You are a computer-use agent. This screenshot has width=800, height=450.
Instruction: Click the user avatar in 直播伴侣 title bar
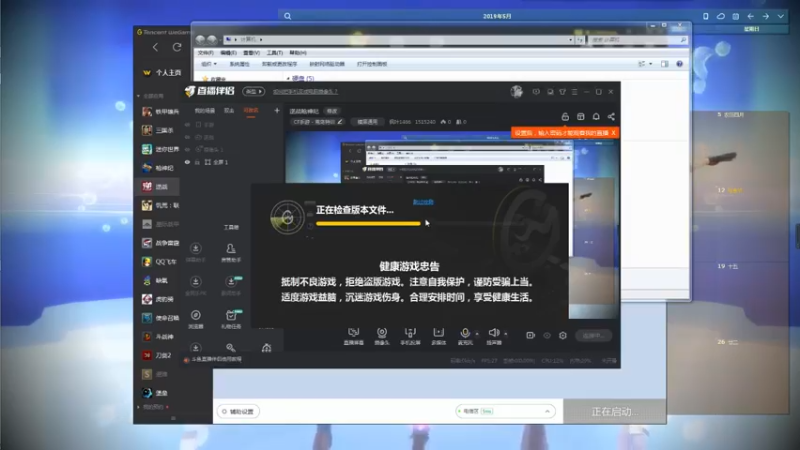click(x=516, y=91)
